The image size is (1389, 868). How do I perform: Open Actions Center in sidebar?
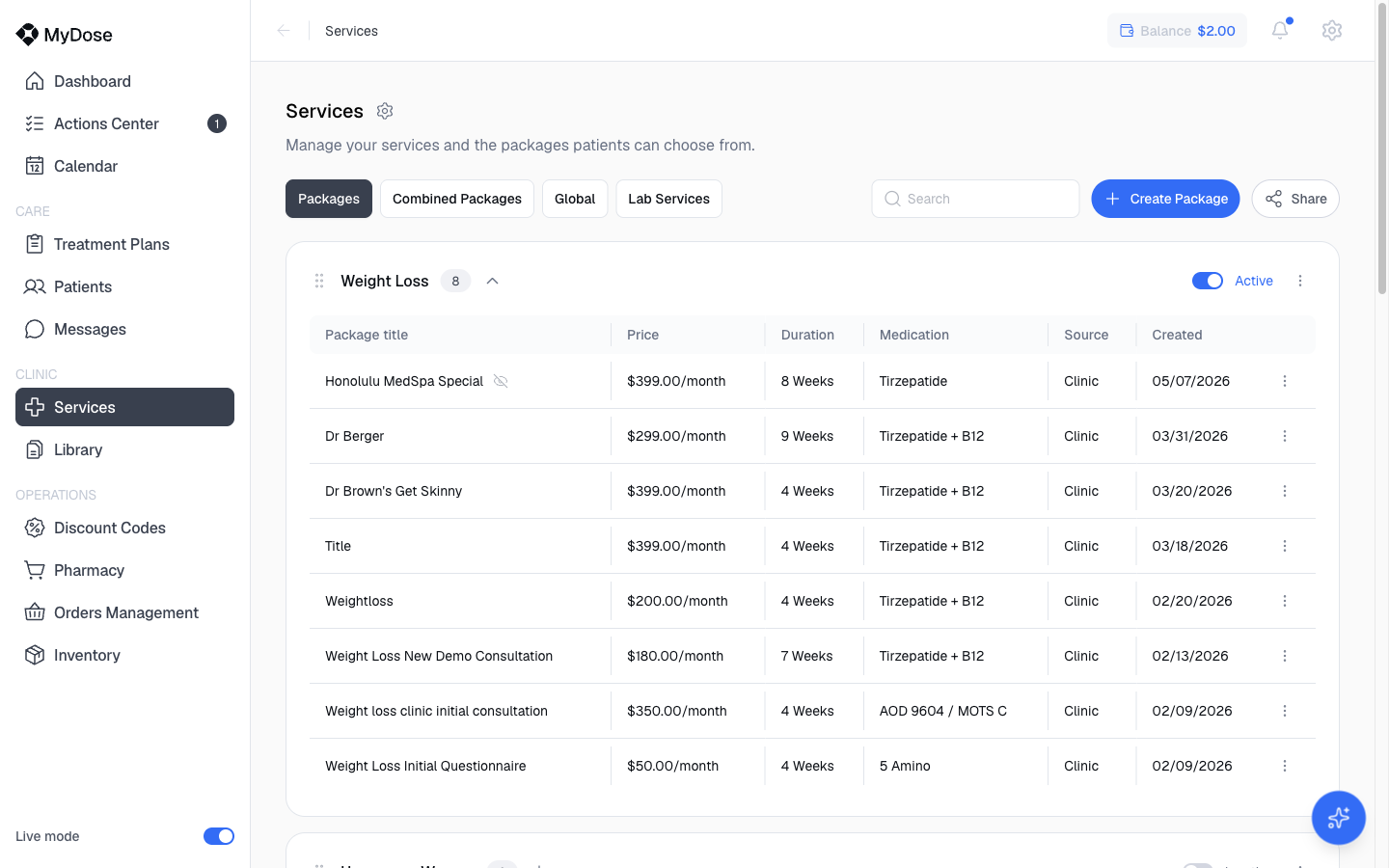pyautogui.click(x=124, y=123)
